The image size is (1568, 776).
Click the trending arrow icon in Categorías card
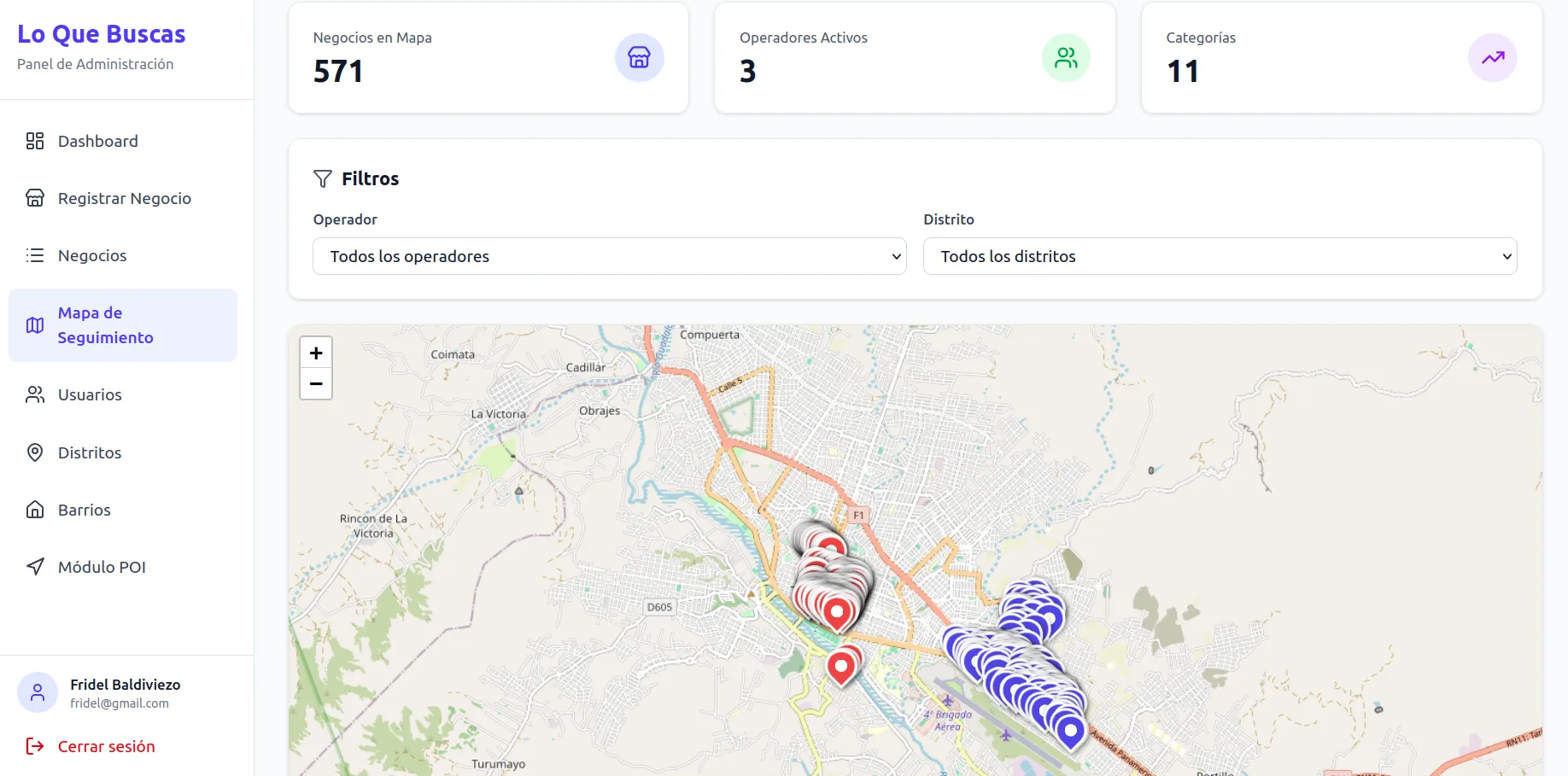[1492, 58]
